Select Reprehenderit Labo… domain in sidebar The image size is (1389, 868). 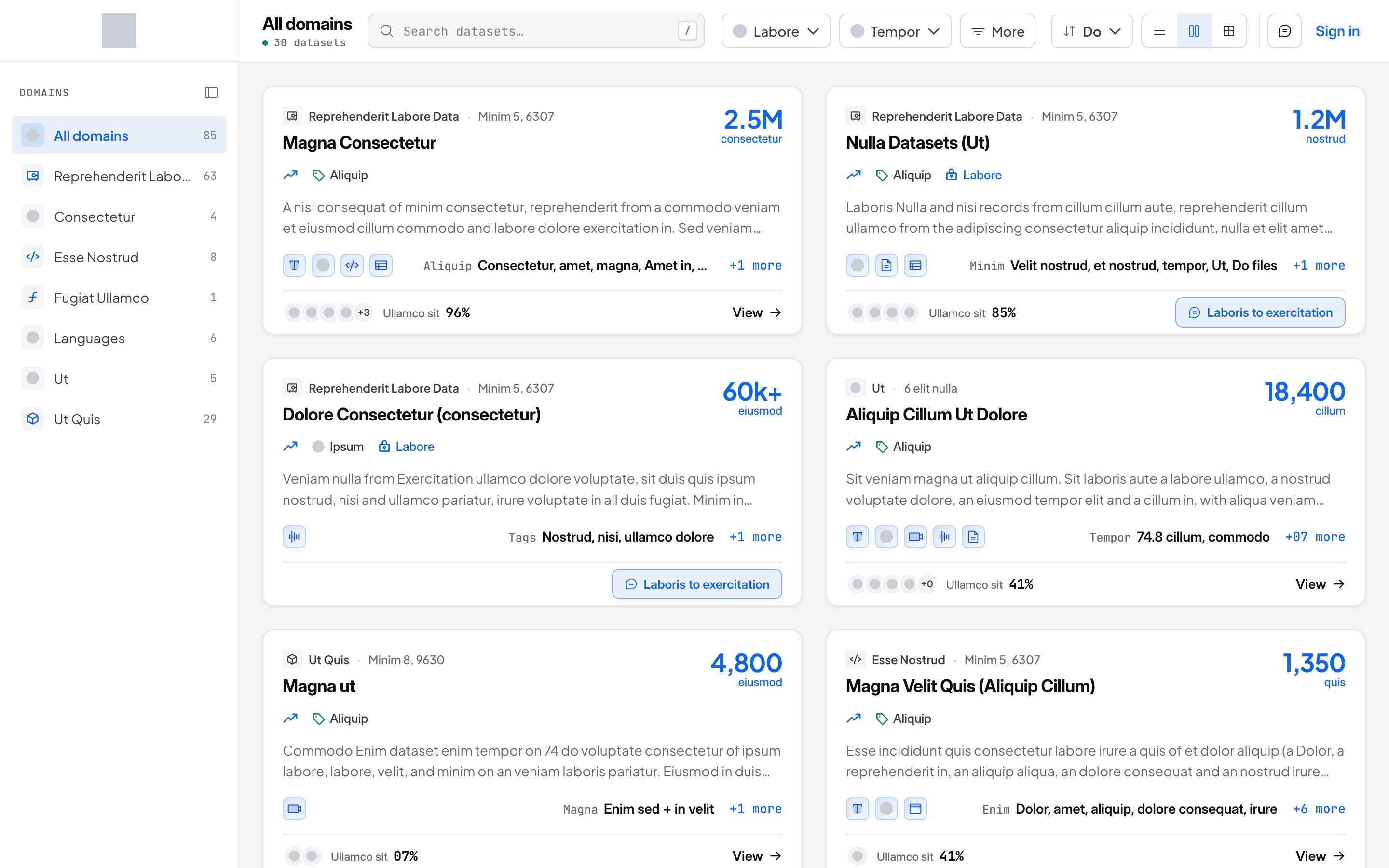point(119,176)
